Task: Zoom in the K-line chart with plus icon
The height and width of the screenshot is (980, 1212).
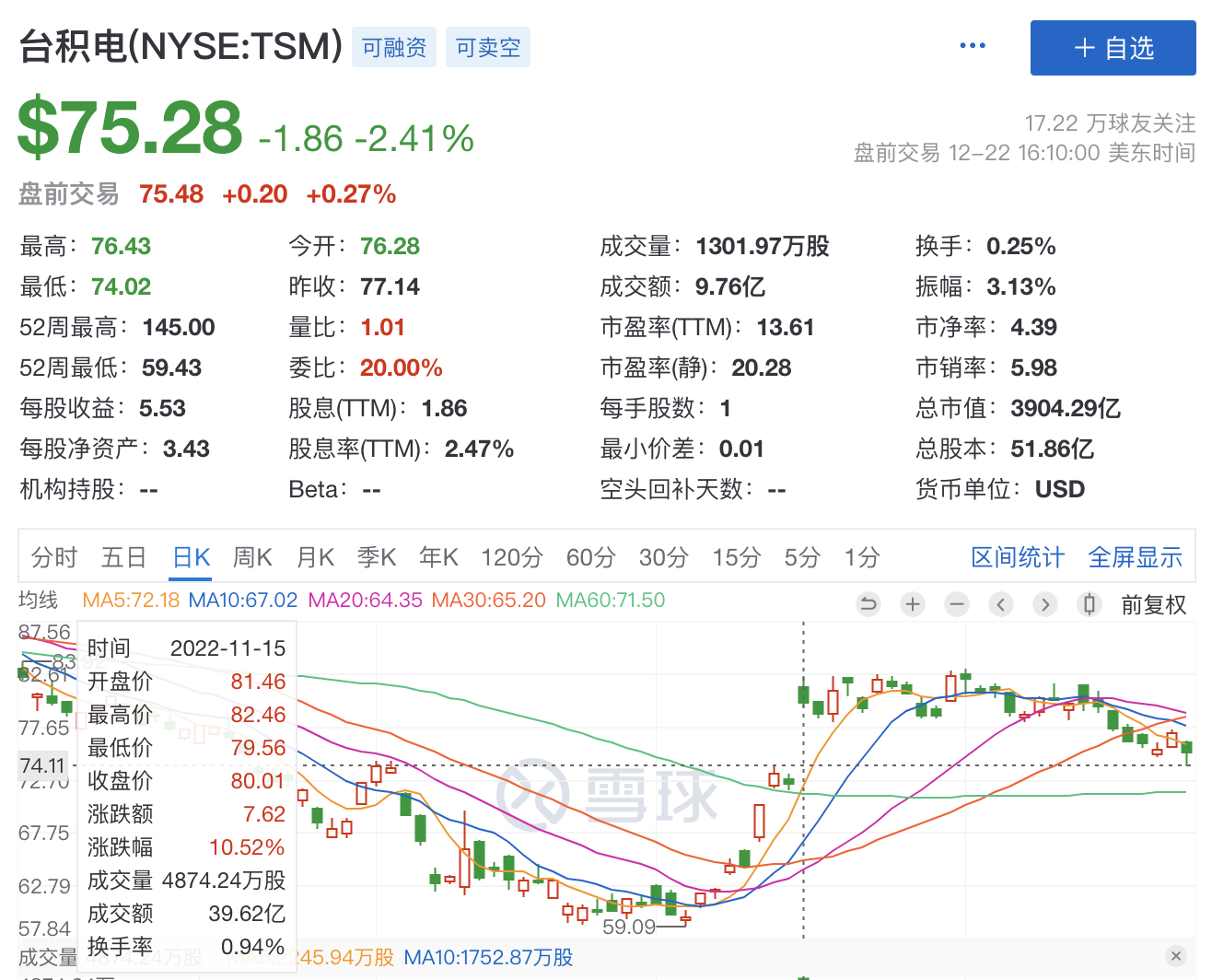Action: 913,604
